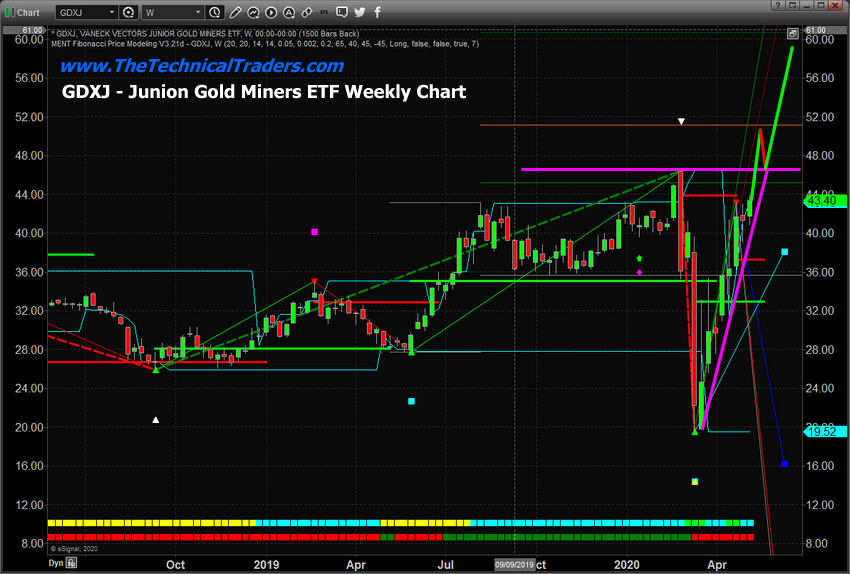Open the time template clock icon
Viewport: 850px width, 574px height.
point(215,12)
